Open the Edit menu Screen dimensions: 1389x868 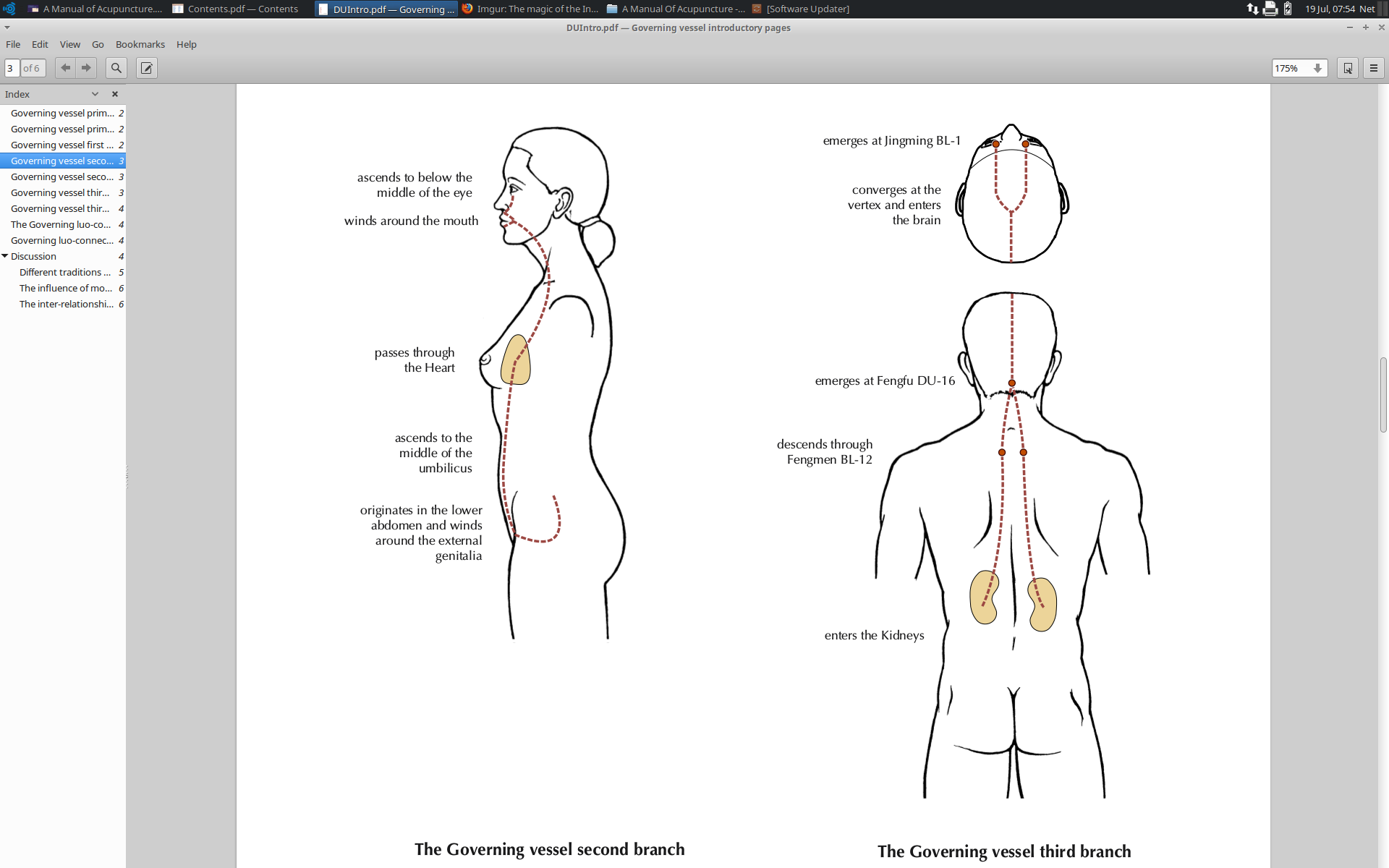pyautogui.click(x=40, y=44)
